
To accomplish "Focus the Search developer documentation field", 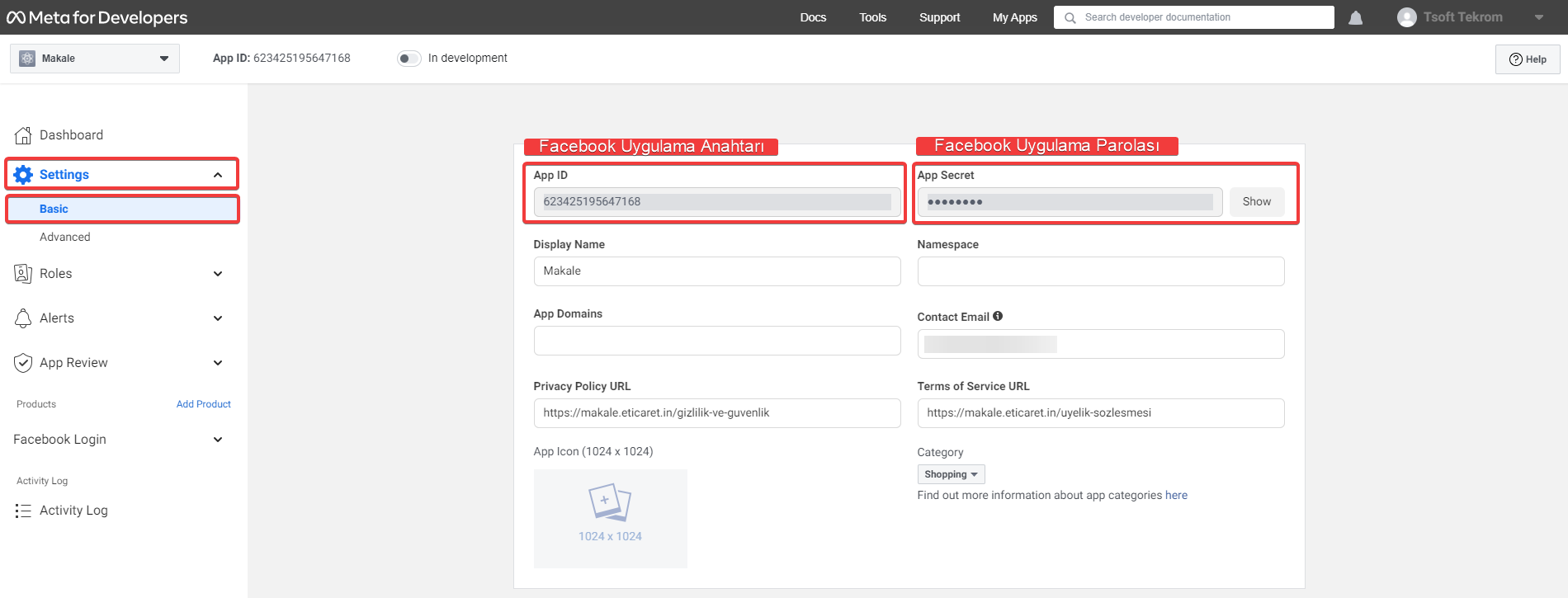I will [x=1193, y=17].
